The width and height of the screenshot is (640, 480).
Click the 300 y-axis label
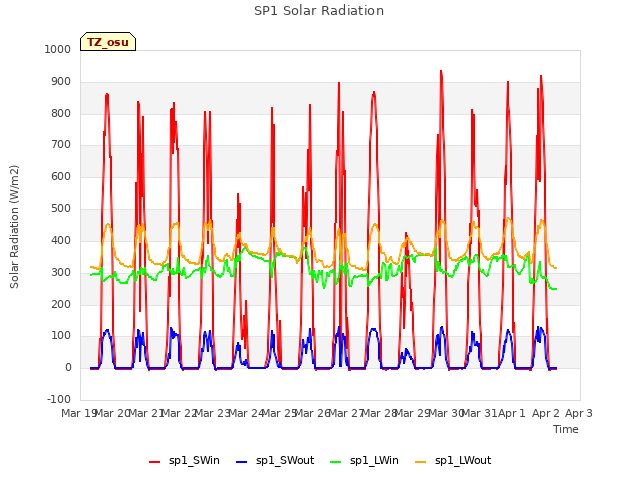(61, 272)
